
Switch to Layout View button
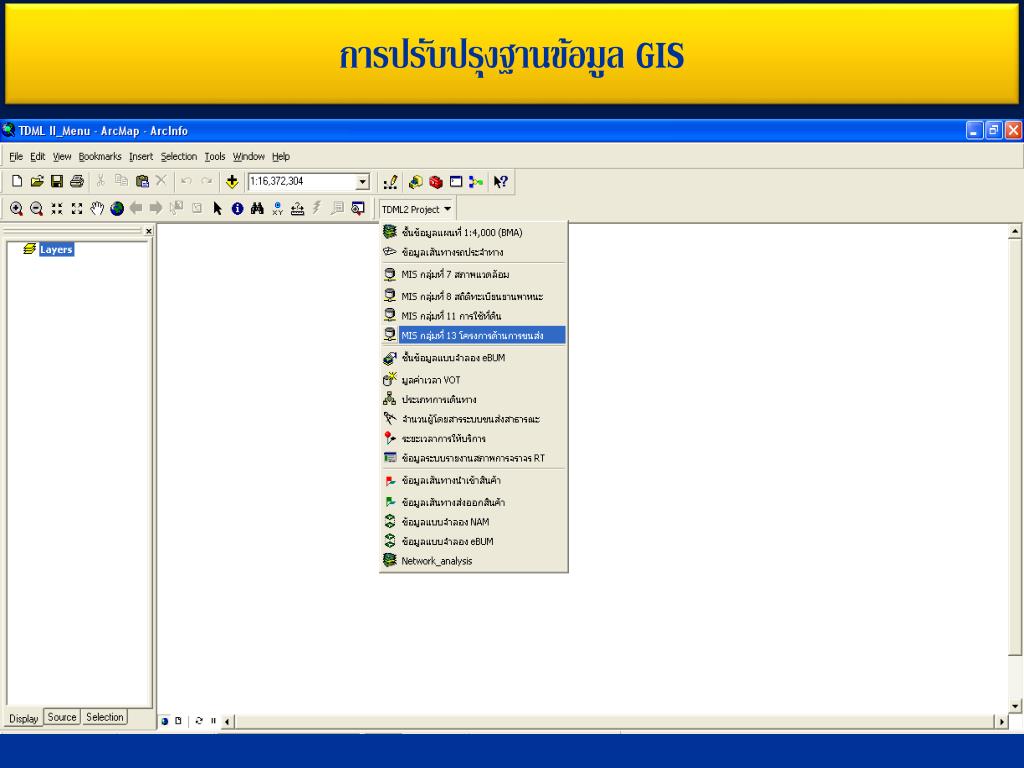178,721
